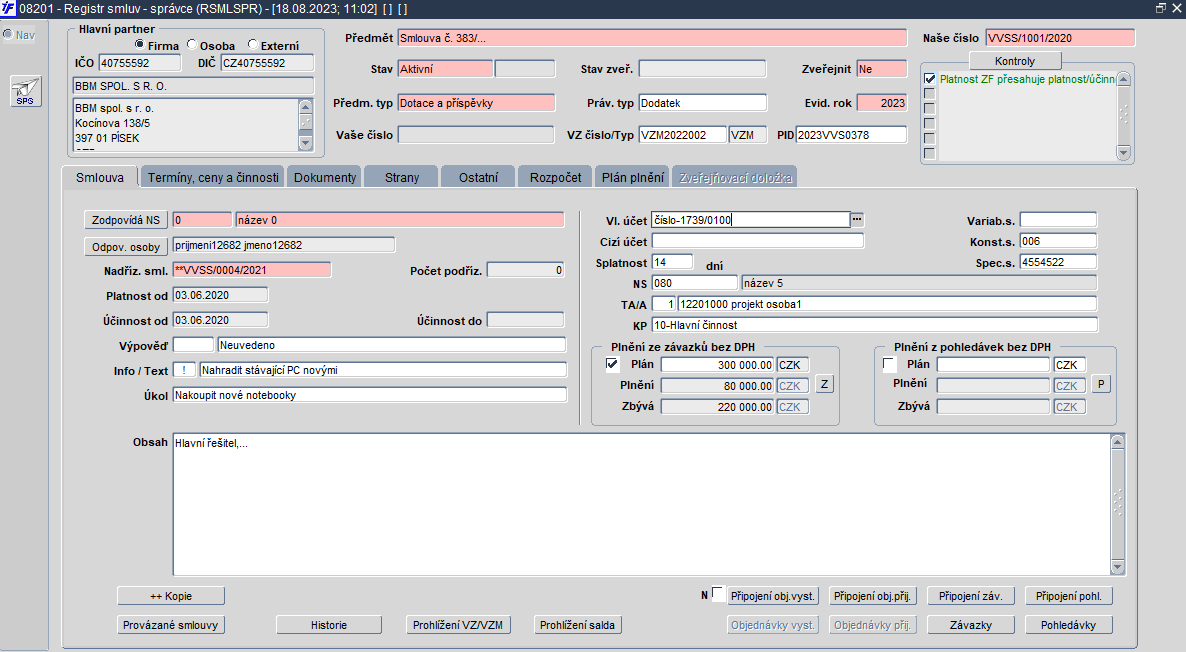Click the Z button next to Plnění

(824, 384)
